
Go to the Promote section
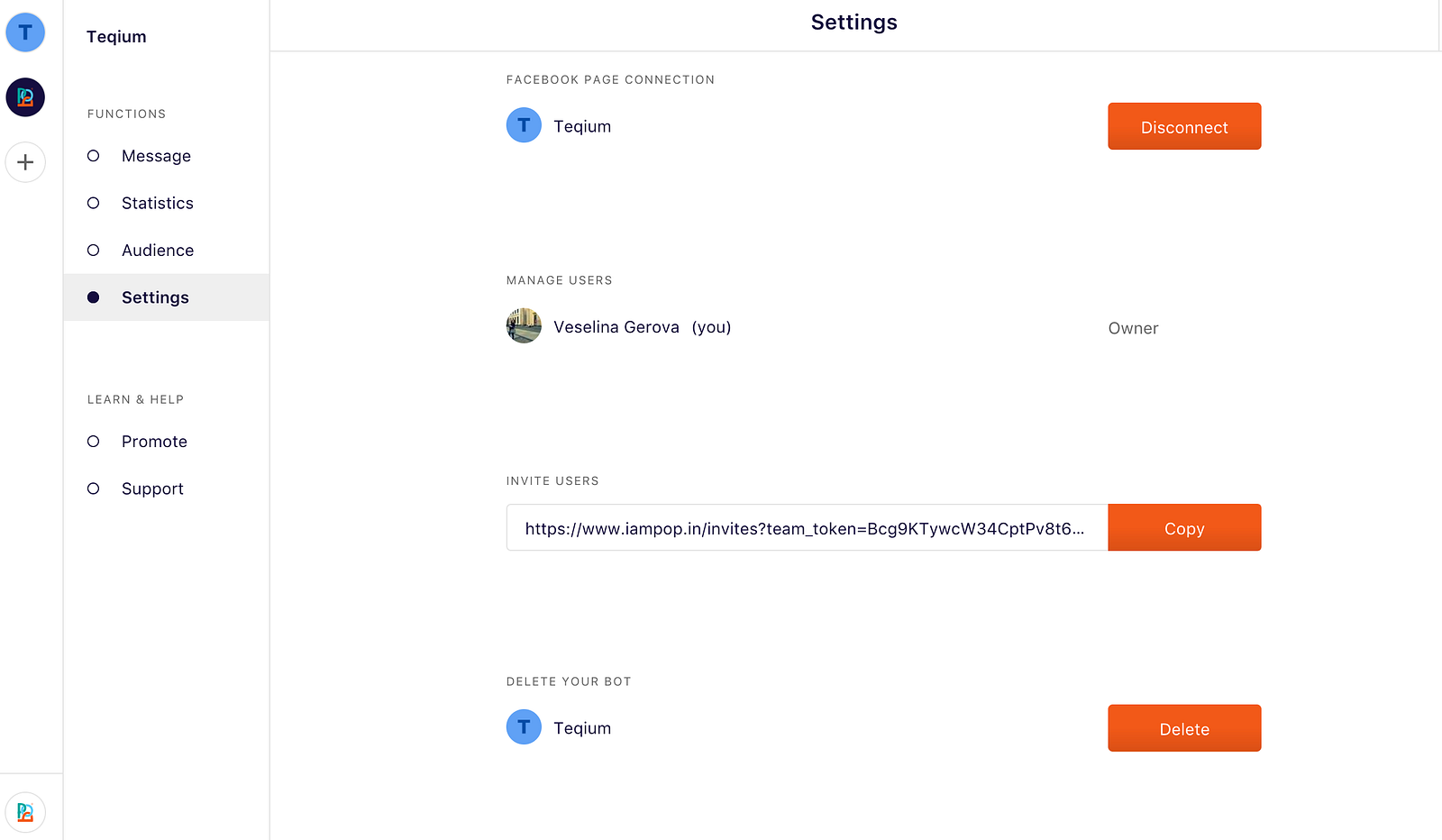[x=154, y=442]
